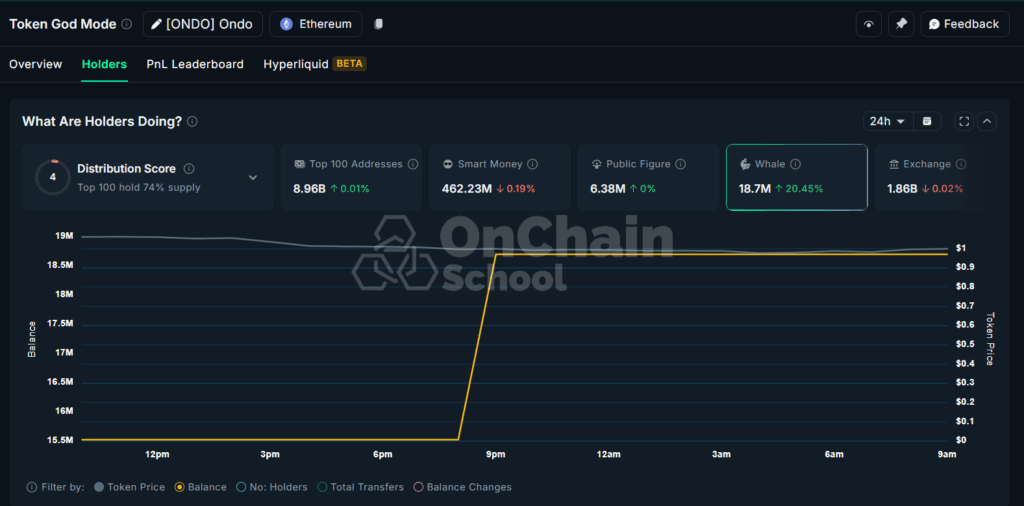
Task: Toggle the Total Transfers filter
Action: tap(360, 487)
